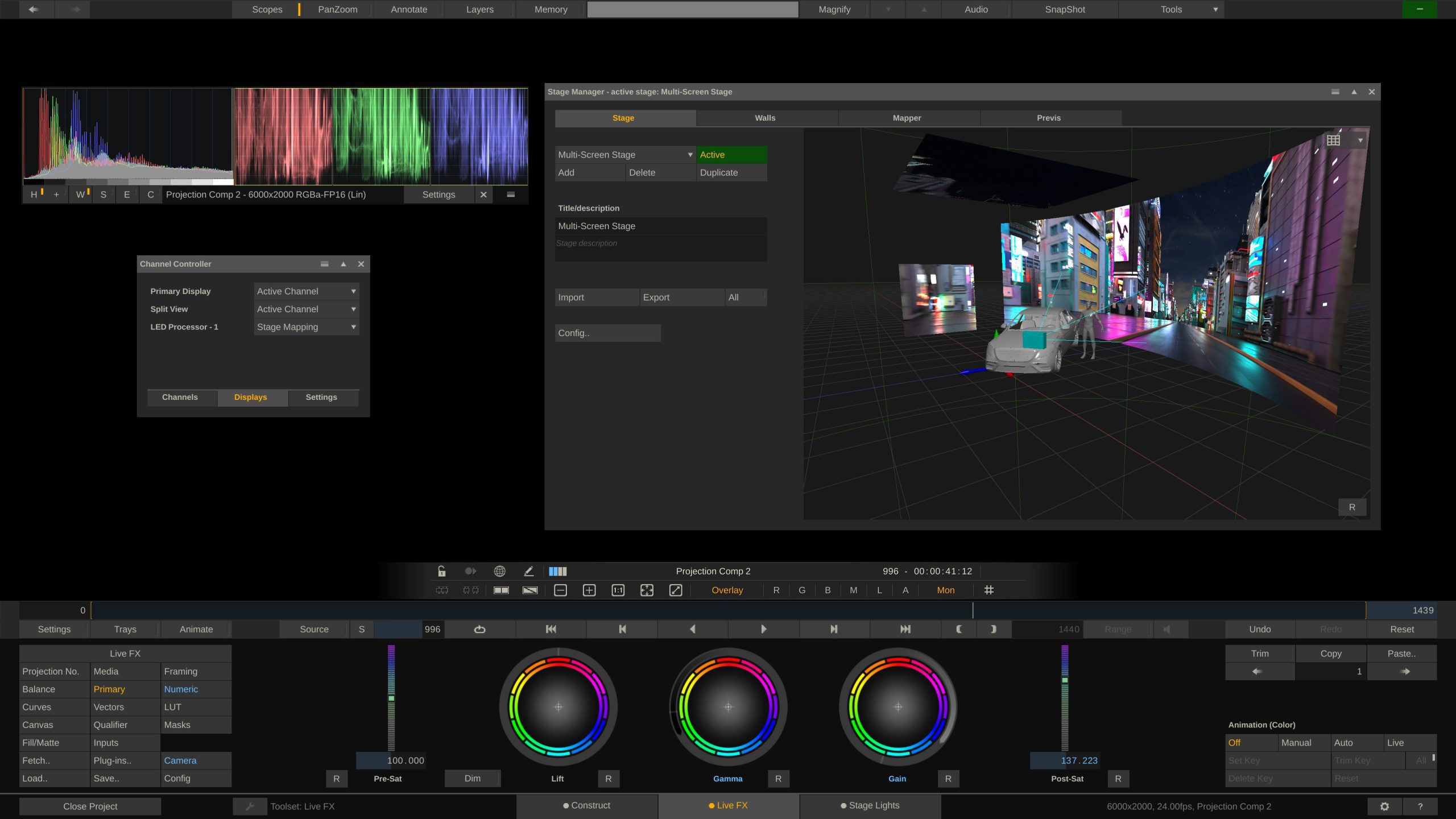
Task: Click the 1:1 zoom level icon
Action: [x=618, y=590]
